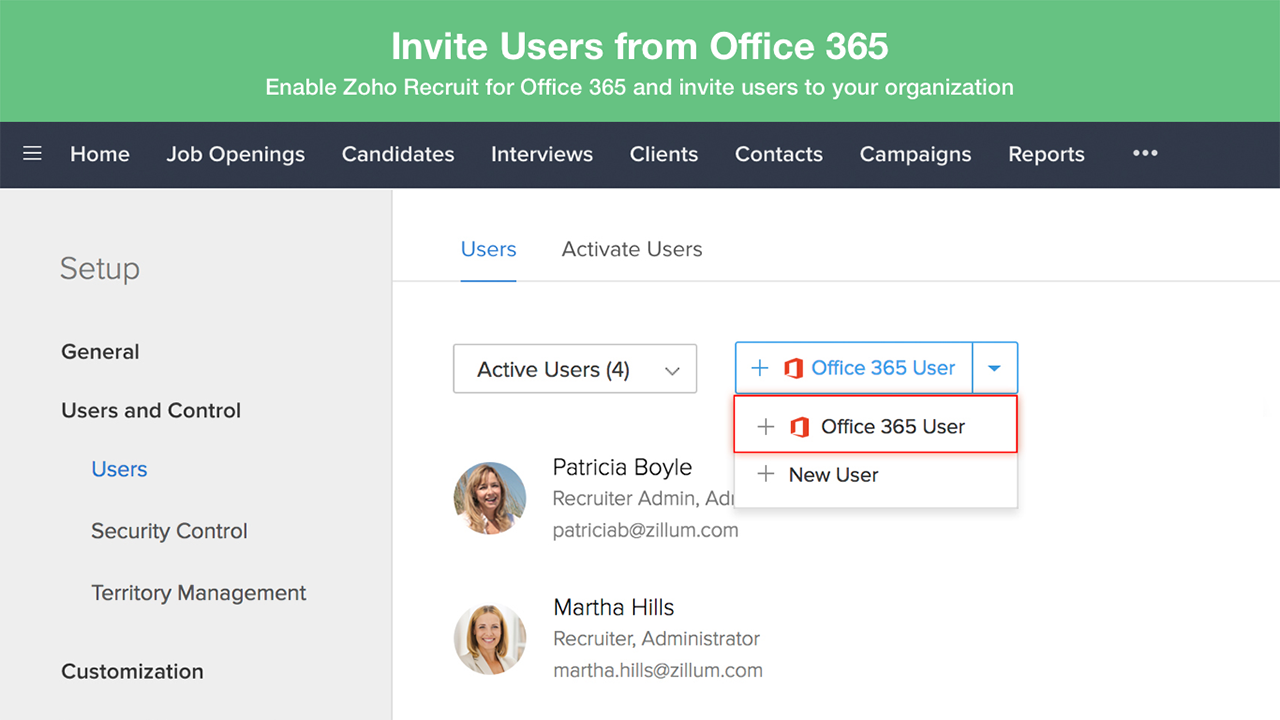Screen dimensions: 1280x720
Task: Choose Office 365 User from dropdown list
Action: pyautogui.click(x=876, y=426)
